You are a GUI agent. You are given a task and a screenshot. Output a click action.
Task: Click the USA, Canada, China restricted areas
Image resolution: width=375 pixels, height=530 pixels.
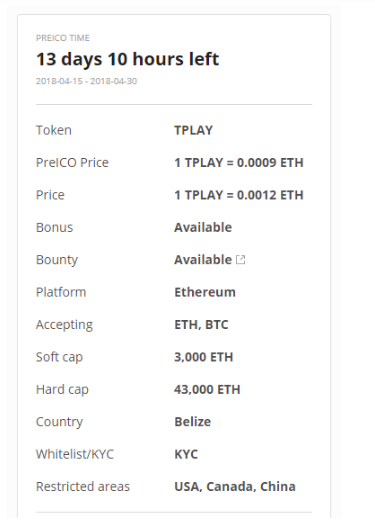(235, 486)
